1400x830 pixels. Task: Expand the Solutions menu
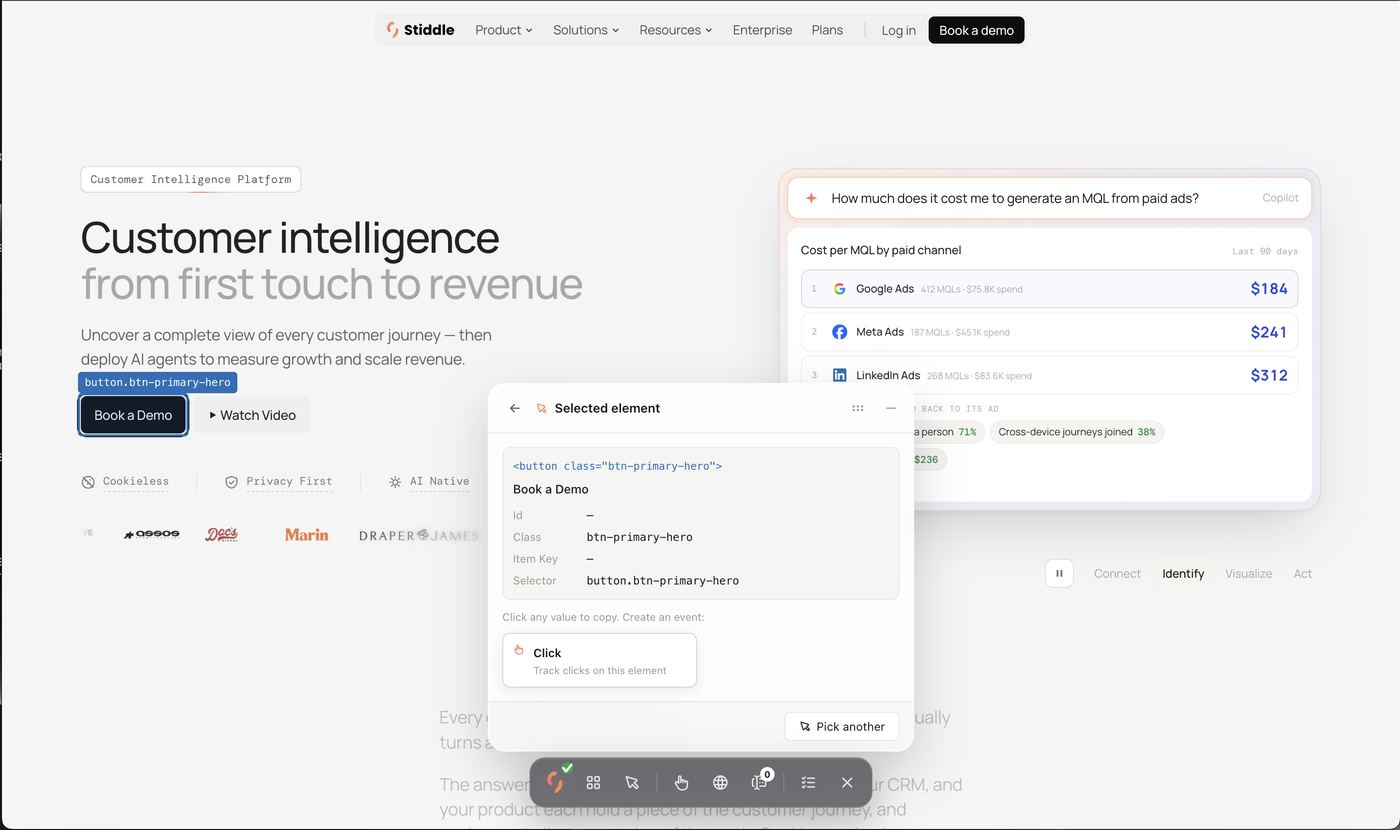586,30
